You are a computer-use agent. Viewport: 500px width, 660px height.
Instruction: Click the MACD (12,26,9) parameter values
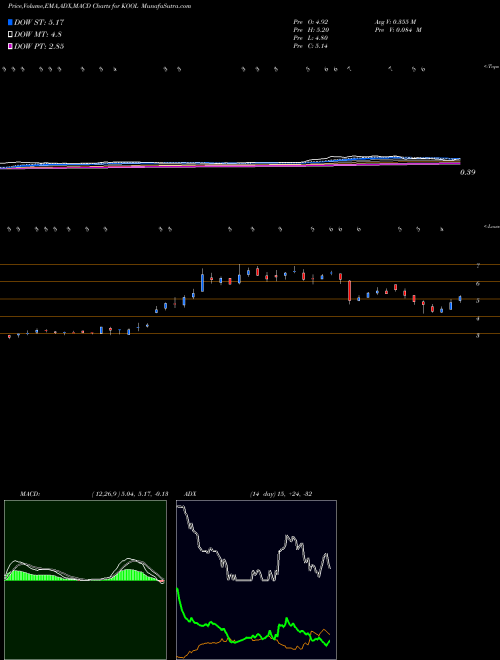point(130,494)
